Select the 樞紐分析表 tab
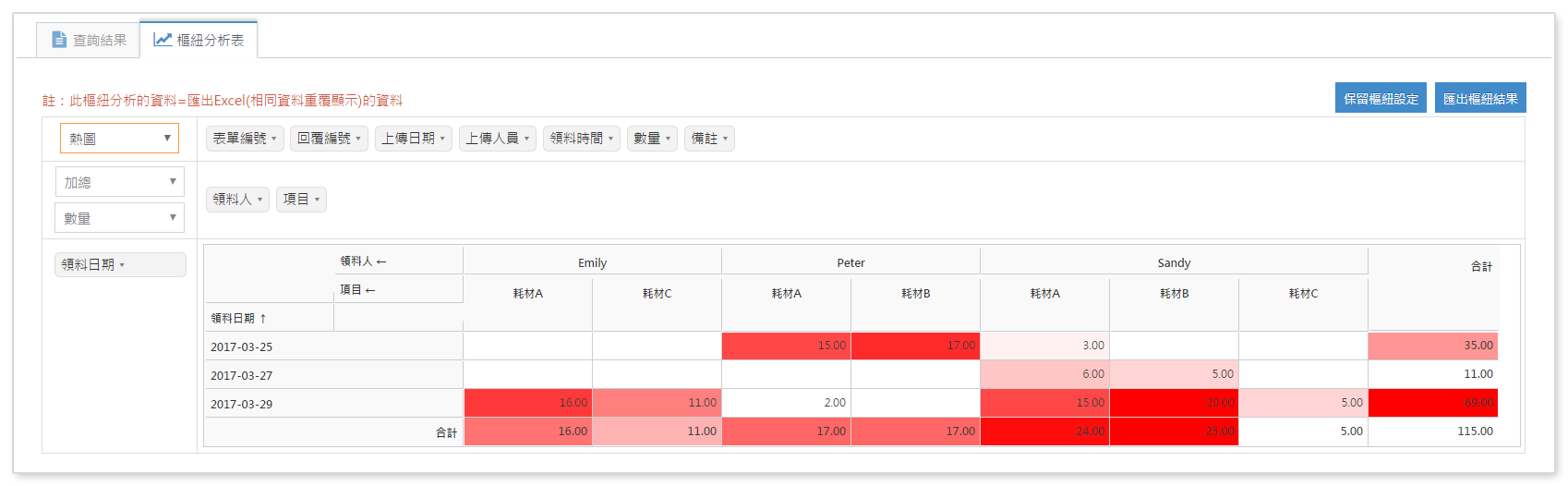 [x=199, y=40]
